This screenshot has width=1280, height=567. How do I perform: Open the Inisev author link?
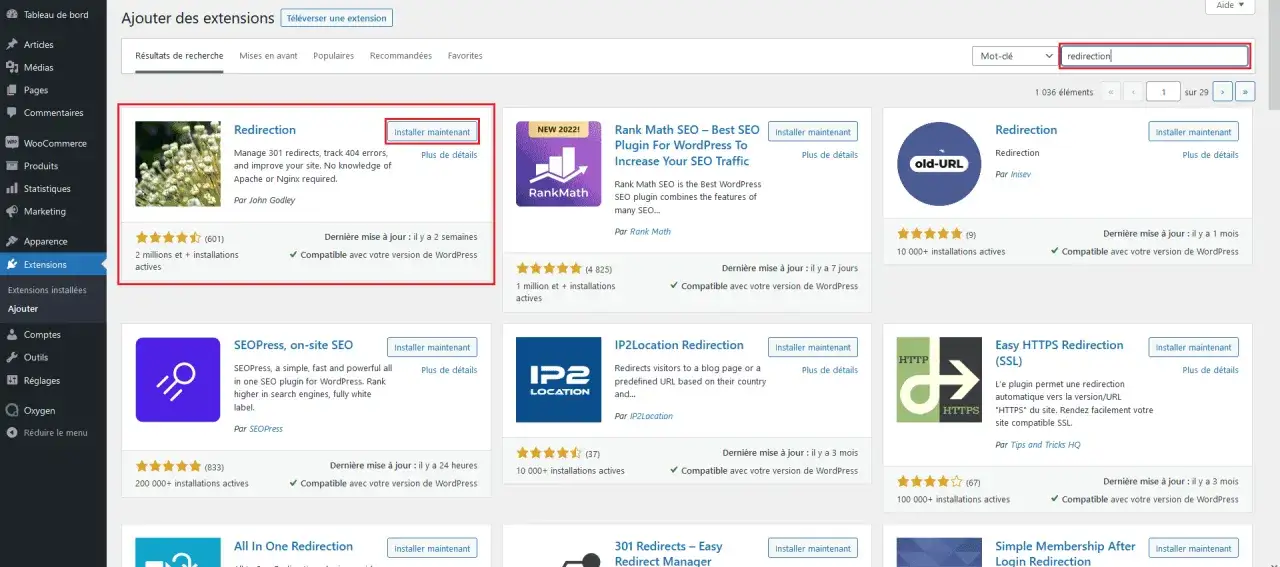[x=1022, y=174]
